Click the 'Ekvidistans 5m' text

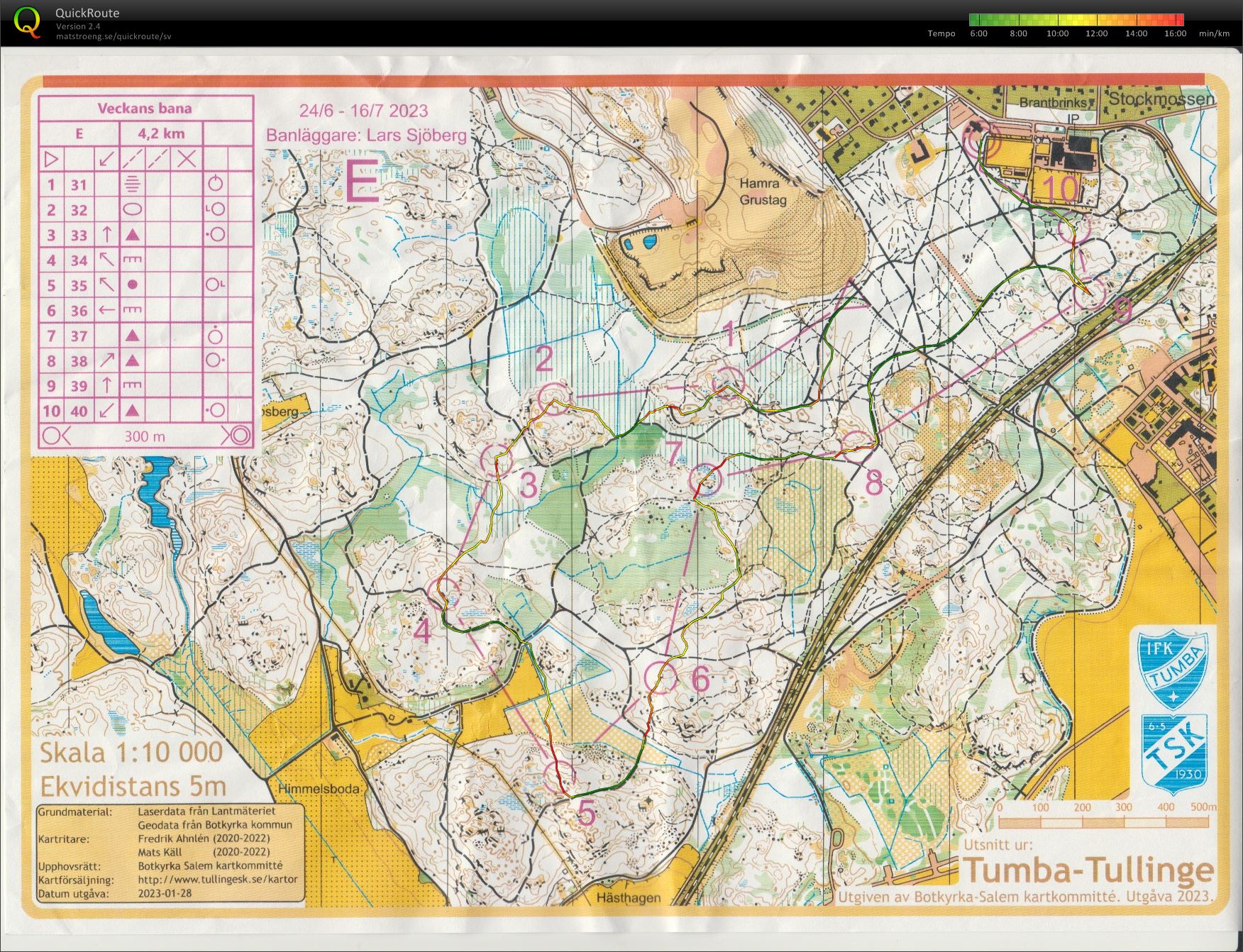click(x=133, y=786)
